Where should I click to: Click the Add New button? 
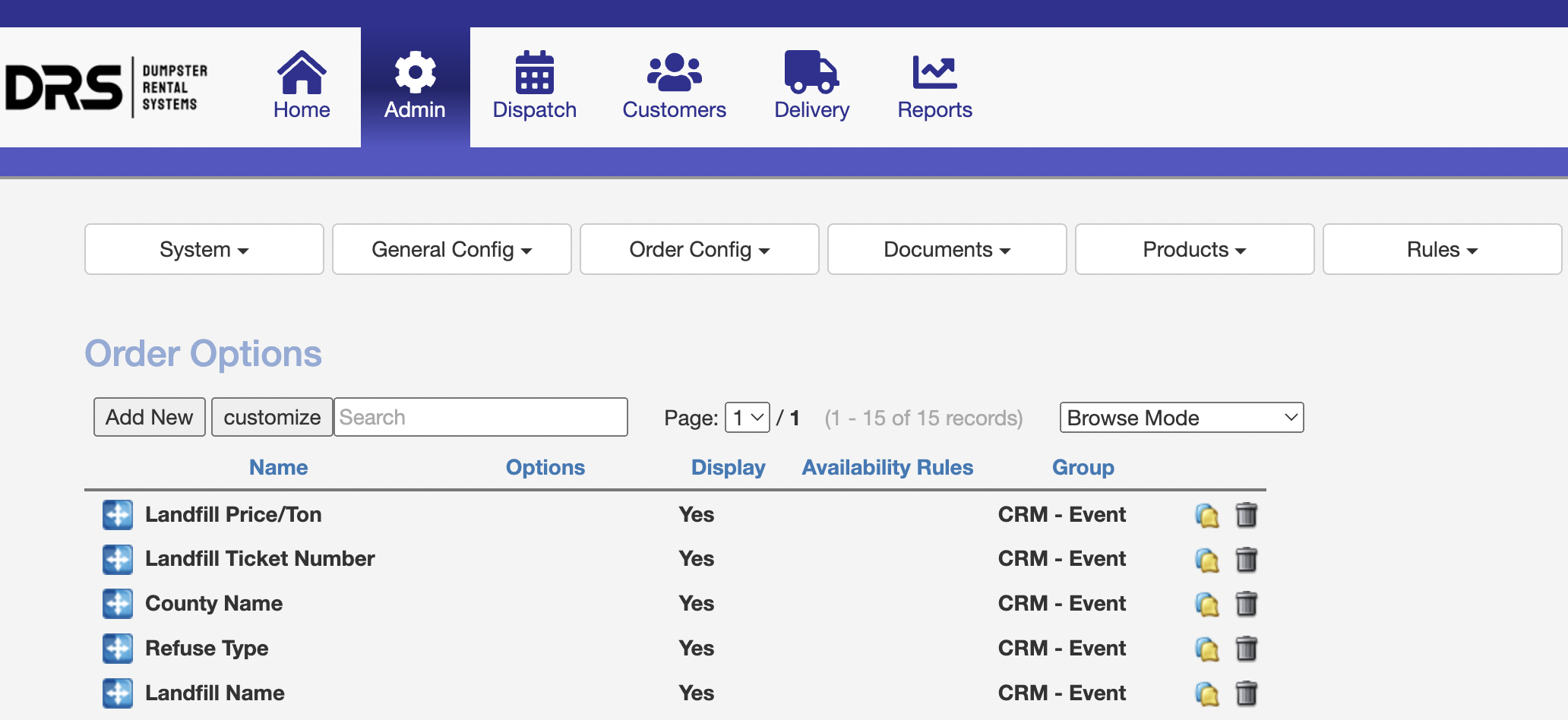click(x=149, y=417)
